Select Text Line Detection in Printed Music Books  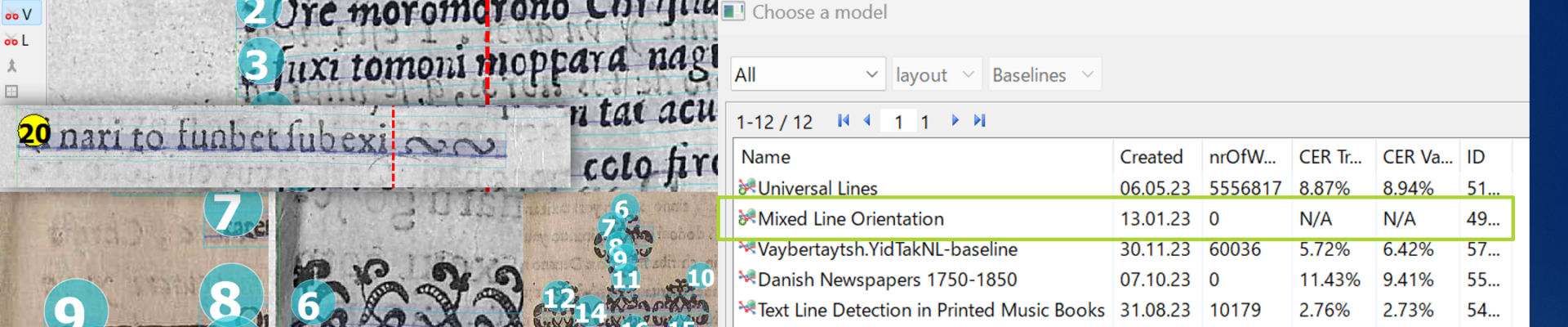click(x=931, y=310)
